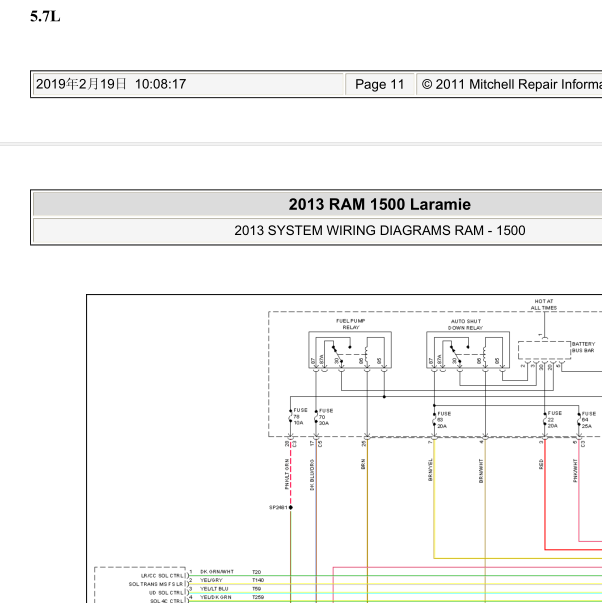This screenshot has height=603, width=602.
Task: Click the "FUSE 64 25A" label
Action: pyautogui.click(x=589, y=420)
